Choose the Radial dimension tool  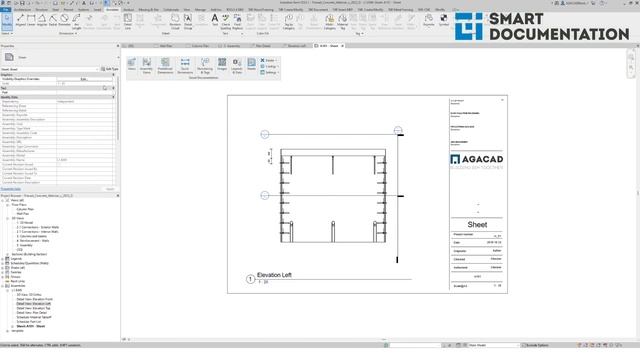tap(53, 20)
